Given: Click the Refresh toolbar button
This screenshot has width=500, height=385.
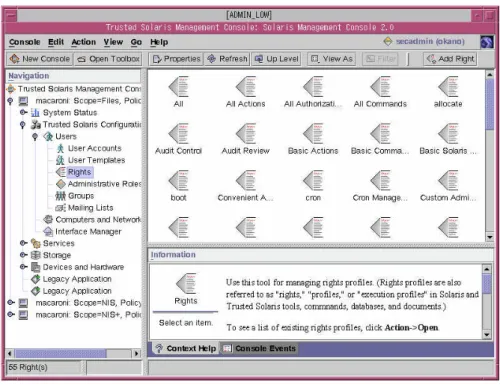Looking at the screenshot, I should (x=227, y=59).
